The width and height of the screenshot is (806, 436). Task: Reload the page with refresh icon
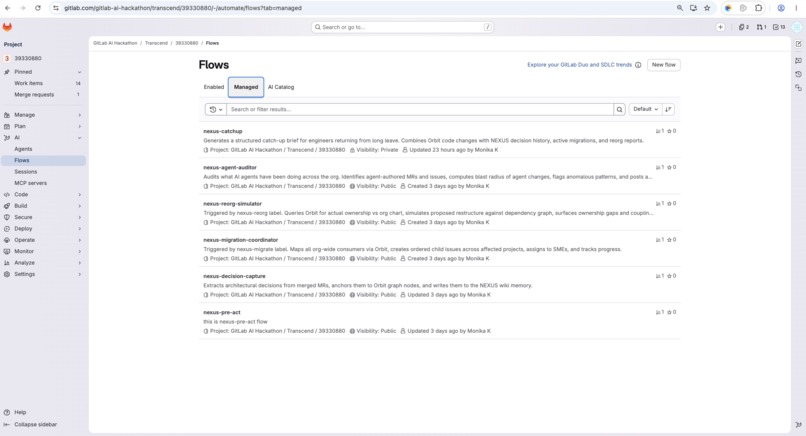38,8
